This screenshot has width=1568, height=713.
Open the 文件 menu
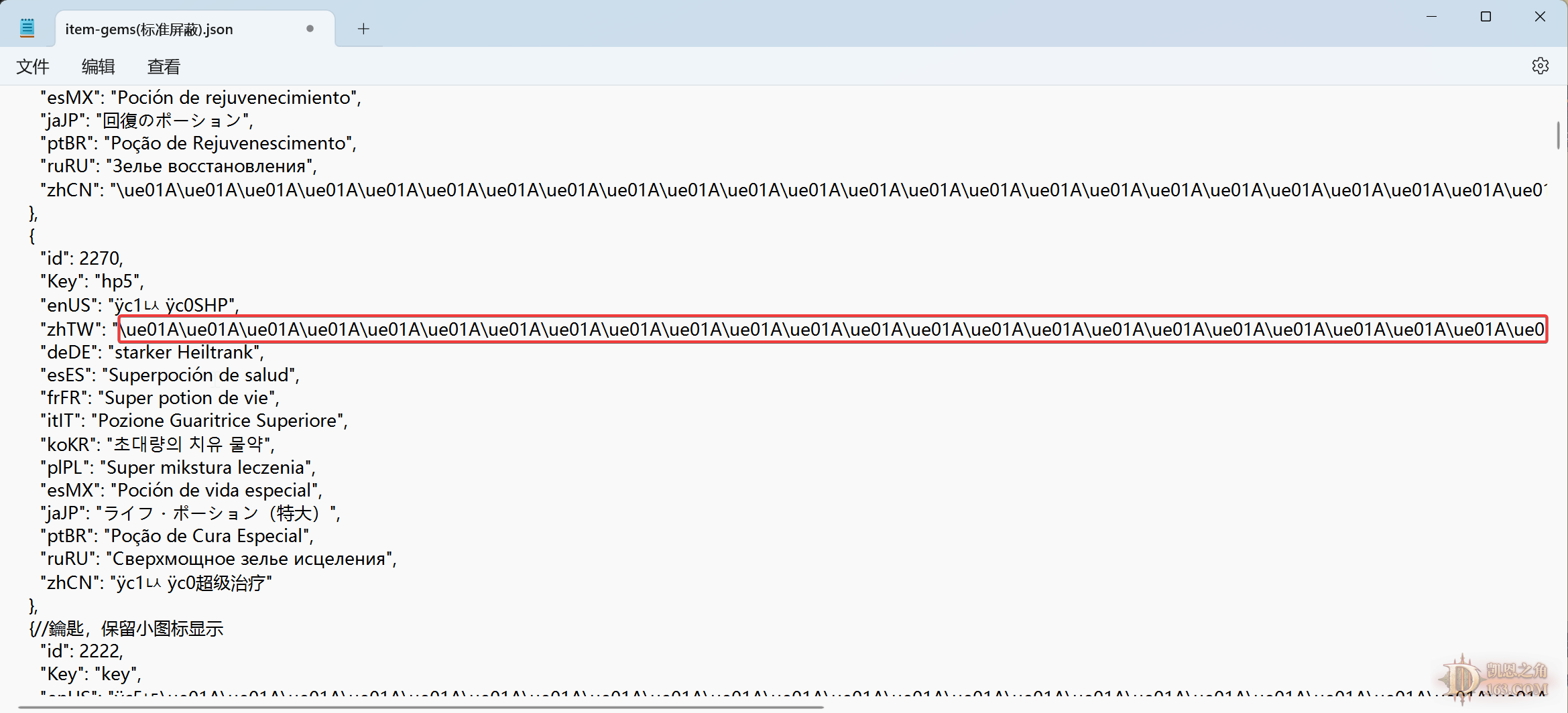coord(33,66)
